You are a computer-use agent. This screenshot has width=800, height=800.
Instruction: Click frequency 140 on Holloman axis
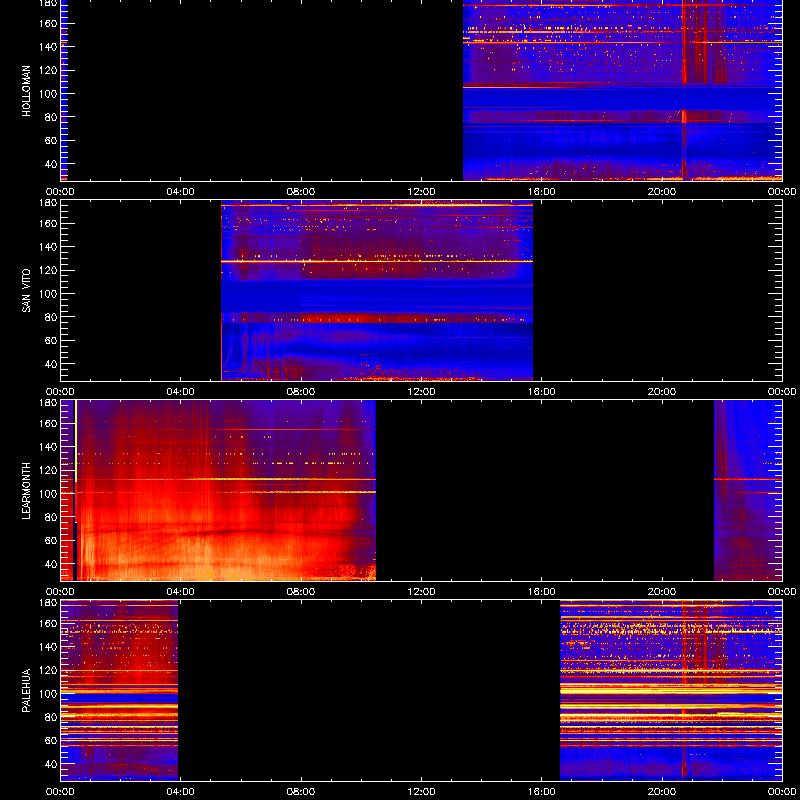(50, 47)
